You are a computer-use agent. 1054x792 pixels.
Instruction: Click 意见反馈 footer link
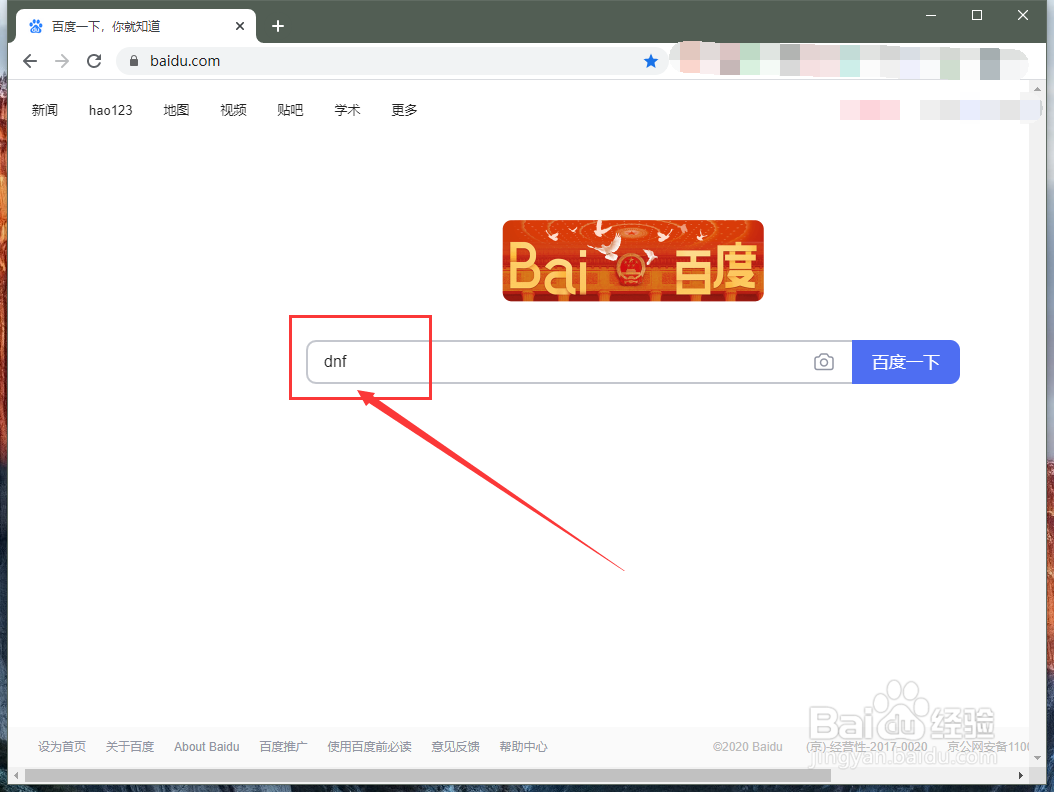(456, 746)
